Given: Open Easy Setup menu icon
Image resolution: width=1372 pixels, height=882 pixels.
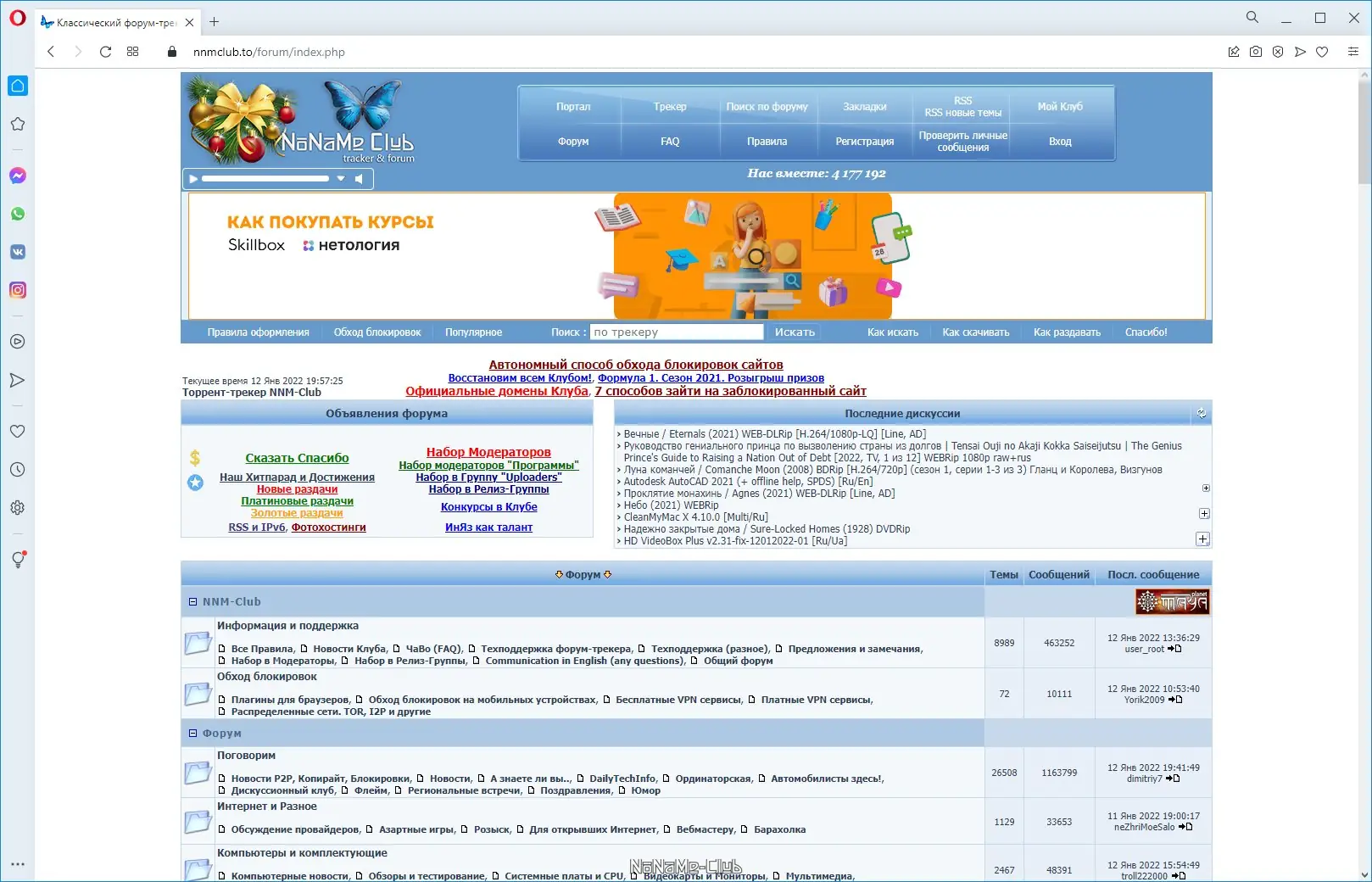Looking at the screenshot, I should tap(1352, 52).
